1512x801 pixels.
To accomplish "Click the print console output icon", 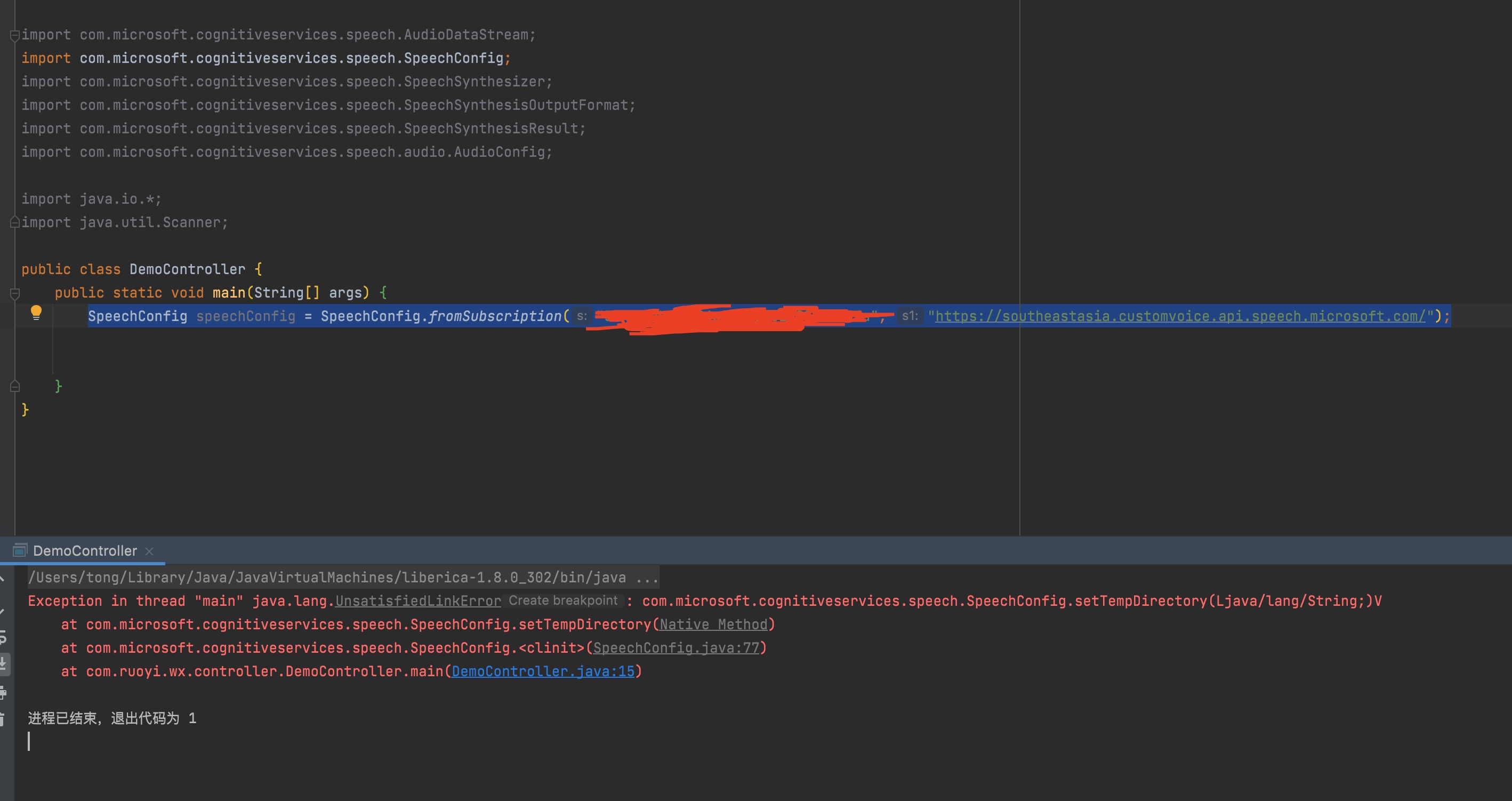I will click(4, 692).
